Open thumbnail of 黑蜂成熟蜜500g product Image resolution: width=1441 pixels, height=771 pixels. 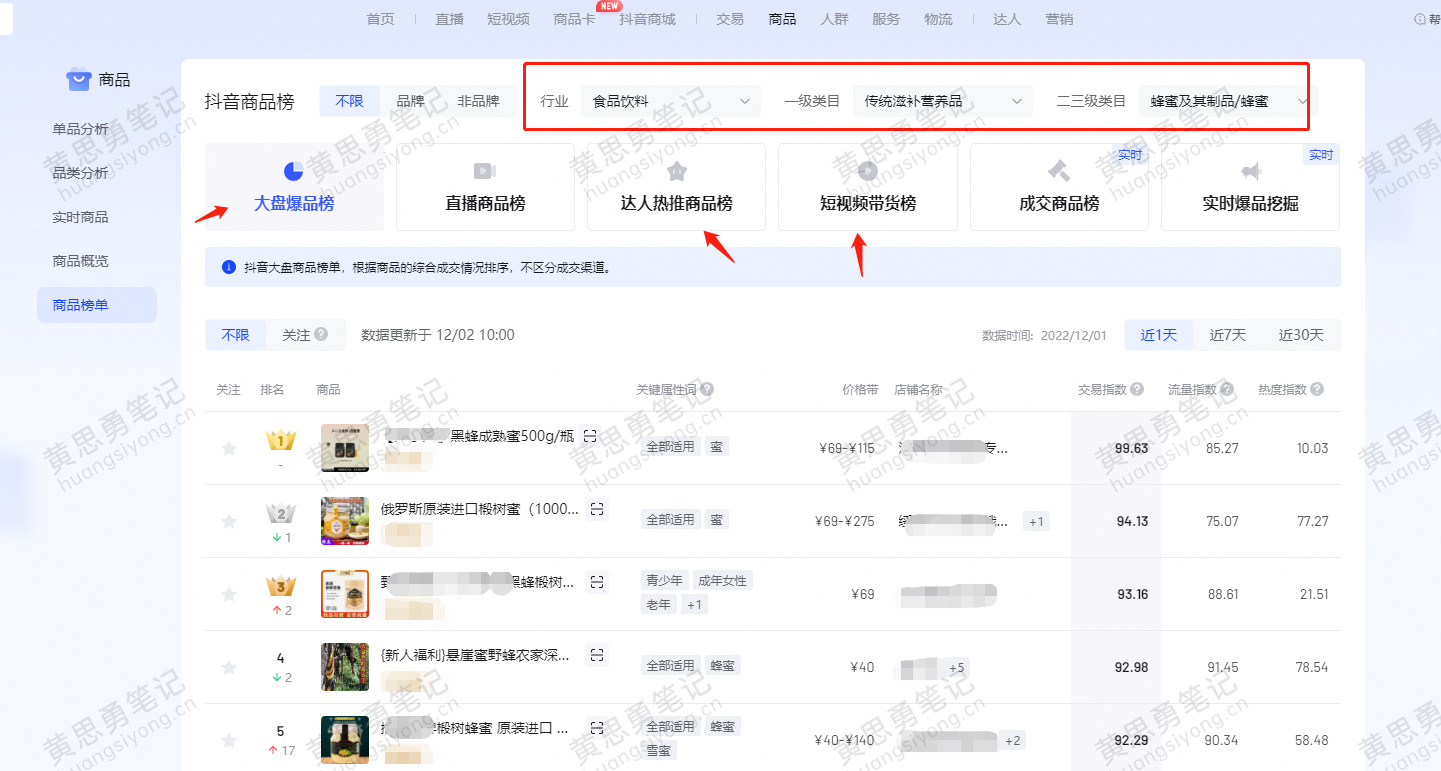(345, 448)
